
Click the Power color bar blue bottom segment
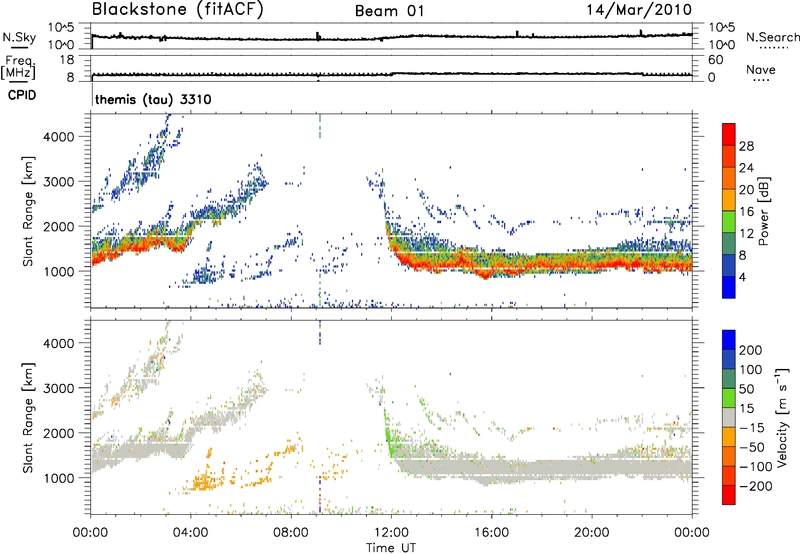click(x=729, y=287)
